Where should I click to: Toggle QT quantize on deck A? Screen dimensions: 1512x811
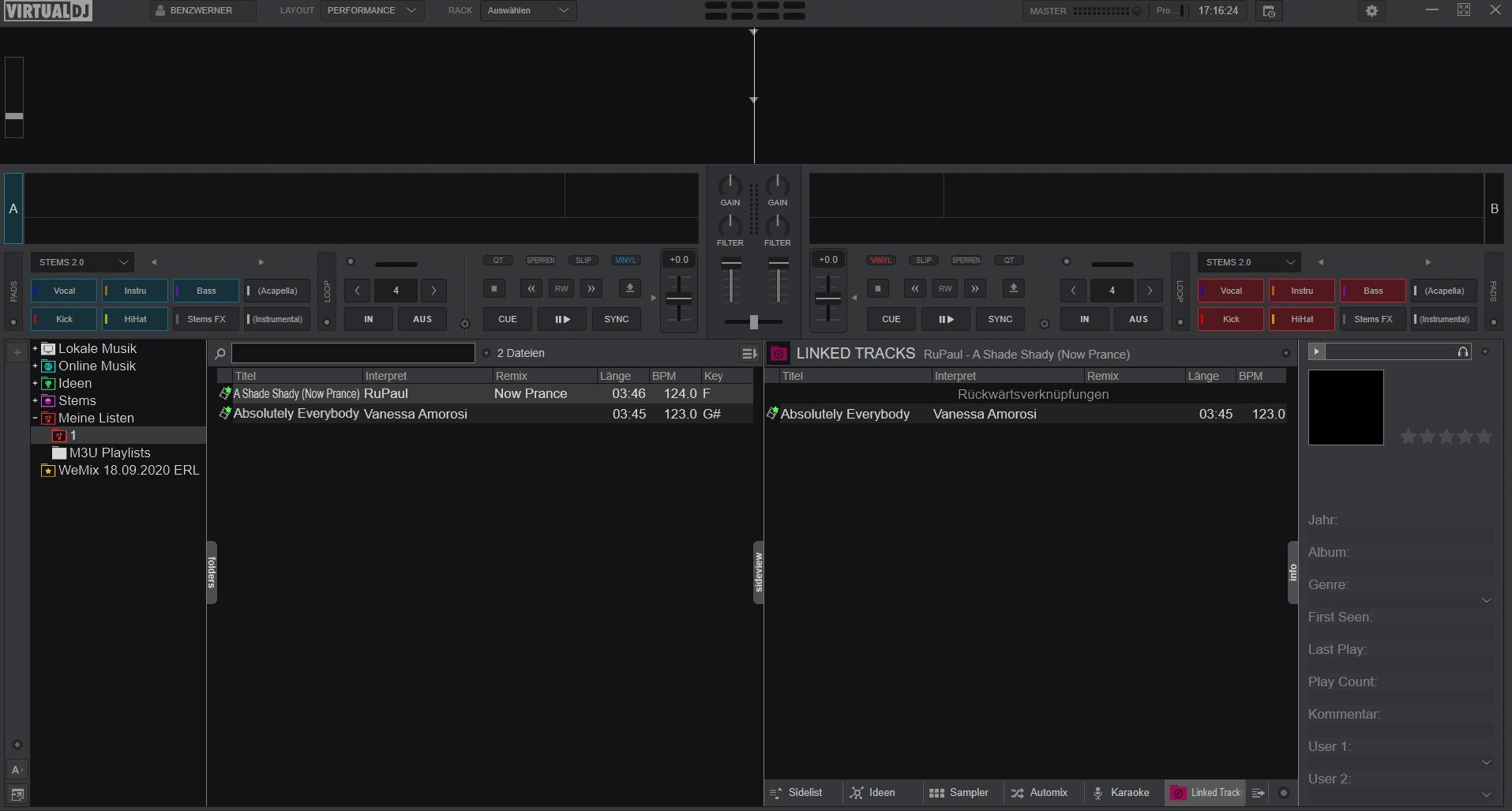point(498,260)
